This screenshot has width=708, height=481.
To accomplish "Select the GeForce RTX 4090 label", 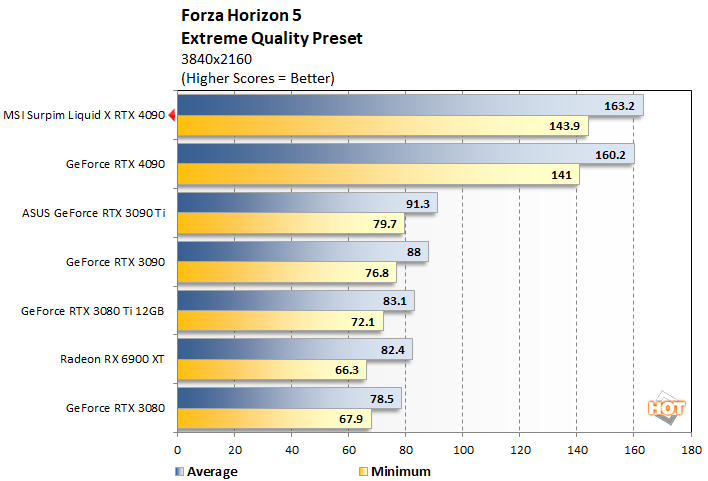I will (x=115, y=164).
